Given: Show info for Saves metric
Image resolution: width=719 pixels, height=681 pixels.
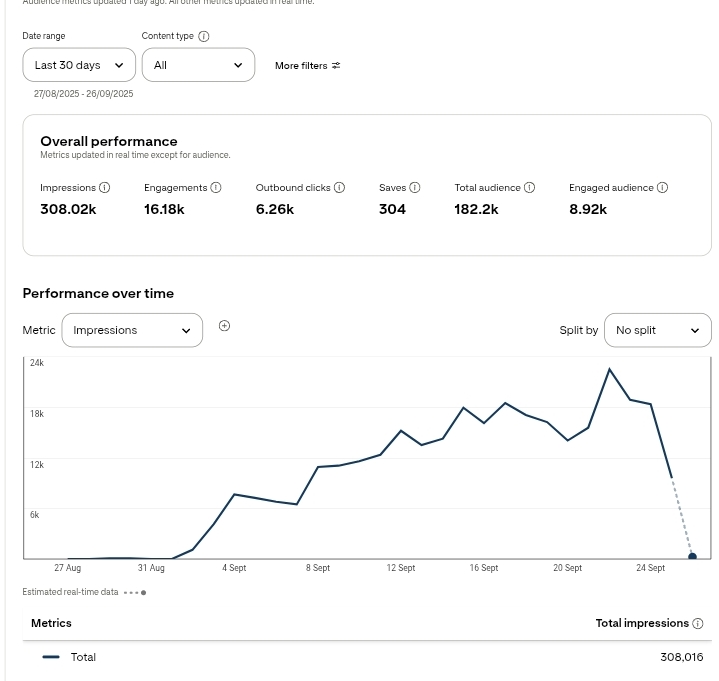Looking at the screenshot, I should click(415, 188).
